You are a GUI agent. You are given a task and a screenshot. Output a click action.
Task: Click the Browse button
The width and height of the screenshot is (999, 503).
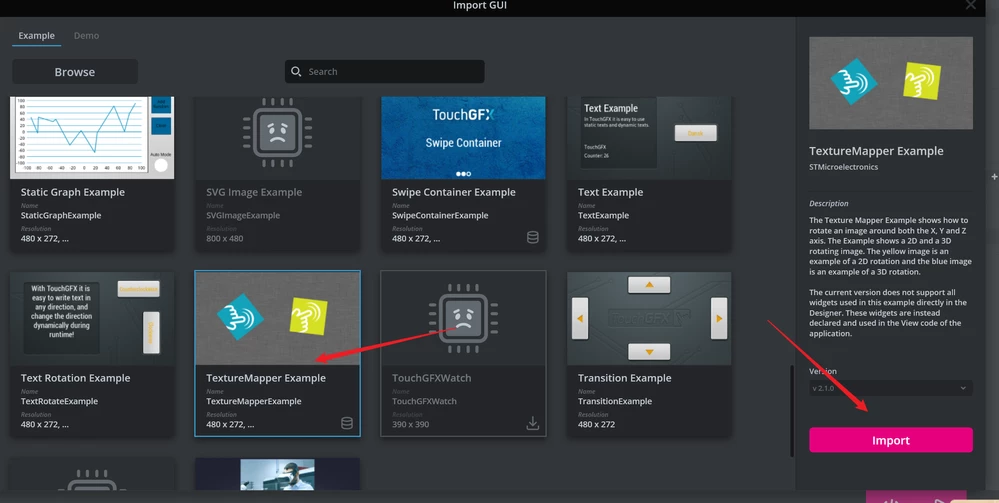tap(75, 72)
